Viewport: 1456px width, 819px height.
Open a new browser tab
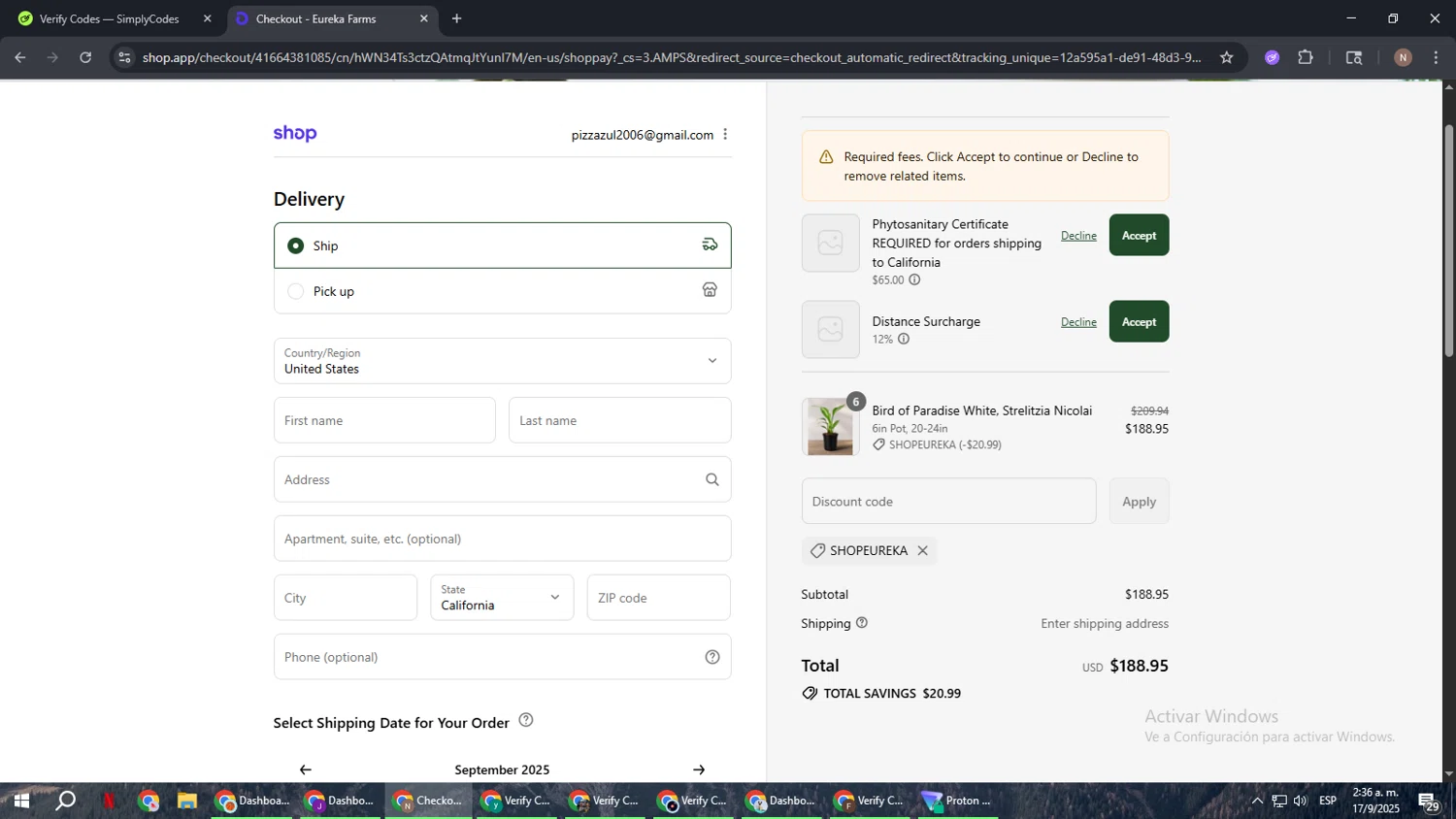[x=457, y=18]
